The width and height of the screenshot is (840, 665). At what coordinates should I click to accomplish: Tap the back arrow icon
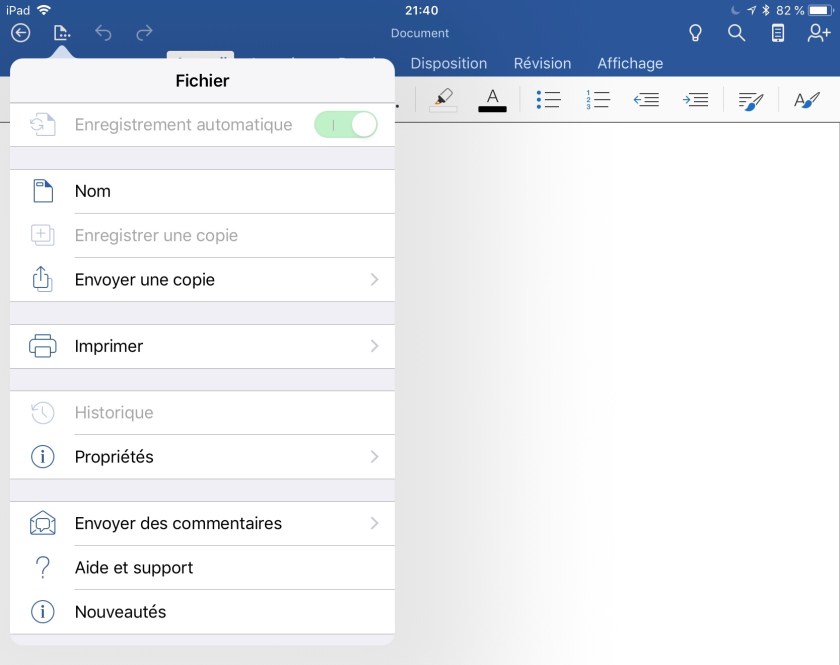coord(21,33)
